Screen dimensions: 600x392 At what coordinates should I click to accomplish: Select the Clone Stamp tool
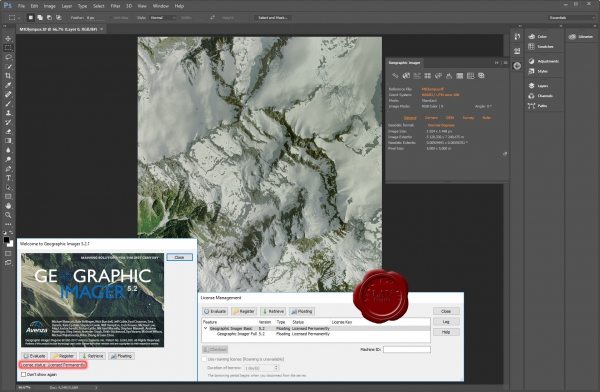(8, 113)
